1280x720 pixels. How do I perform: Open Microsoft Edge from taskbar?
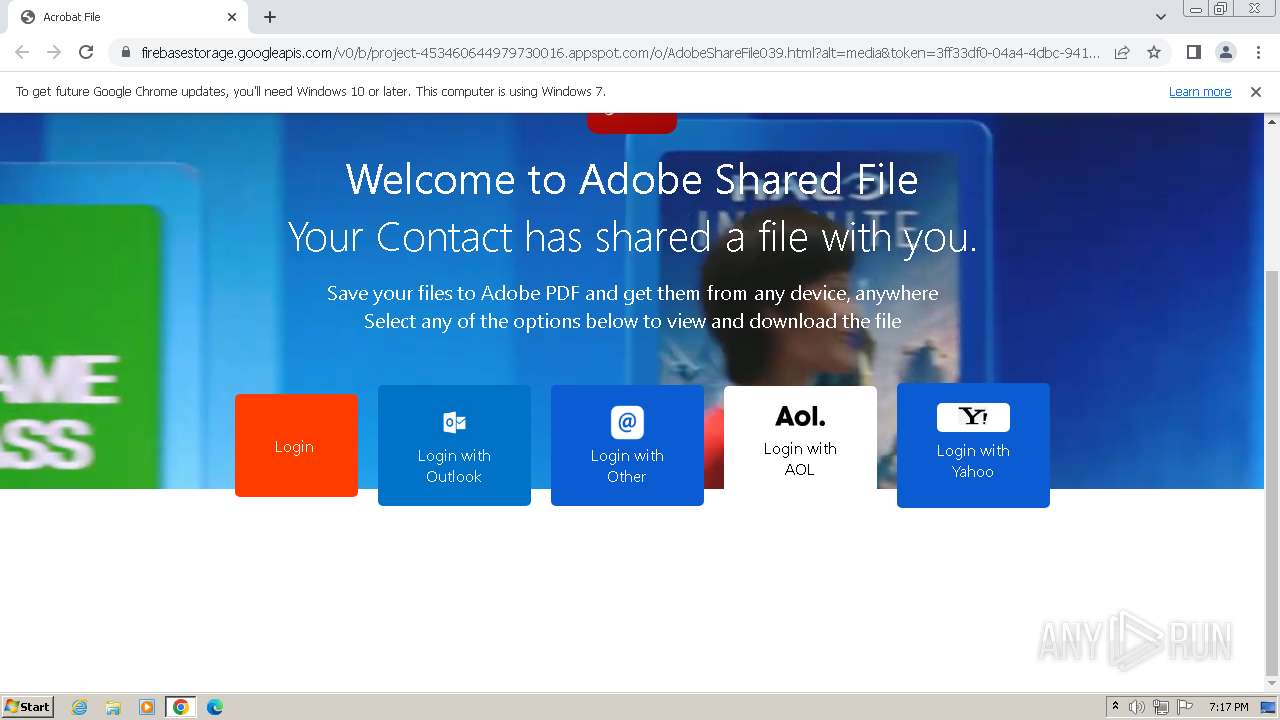click(214, 707)
